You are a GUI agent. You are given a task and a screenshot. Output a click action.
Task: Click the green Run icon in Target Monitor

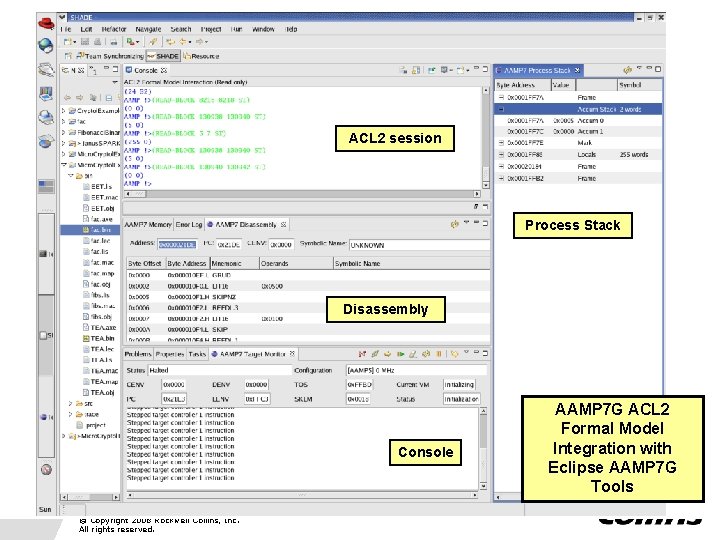click(401, 354)
